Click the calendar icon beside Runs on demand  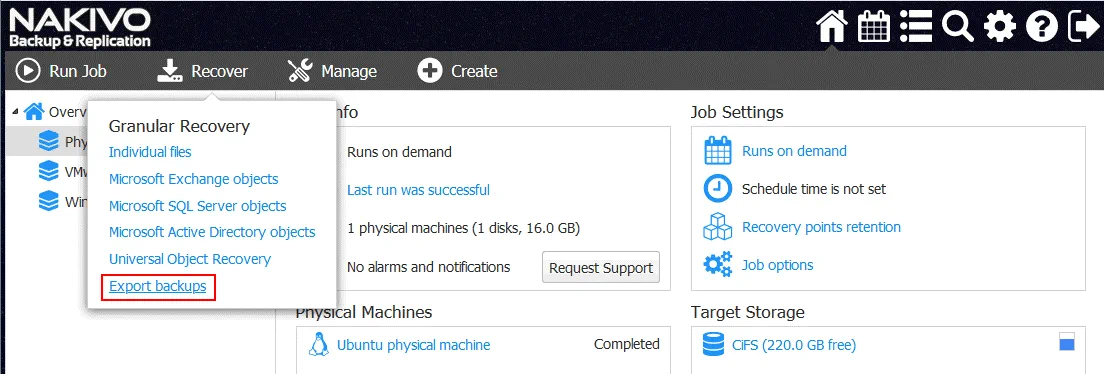click(x=718, y=151)
